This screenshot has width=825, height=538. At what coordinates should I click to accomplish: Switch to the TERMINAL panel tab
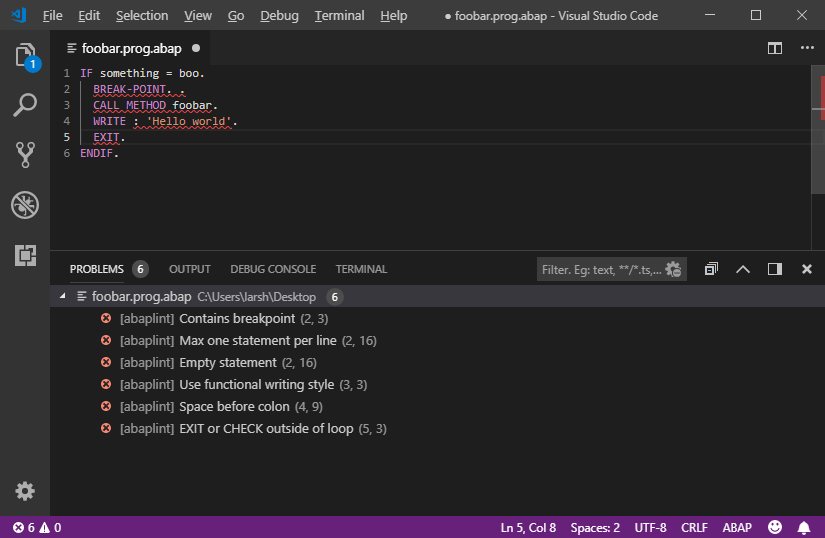[x=361, y=269]
